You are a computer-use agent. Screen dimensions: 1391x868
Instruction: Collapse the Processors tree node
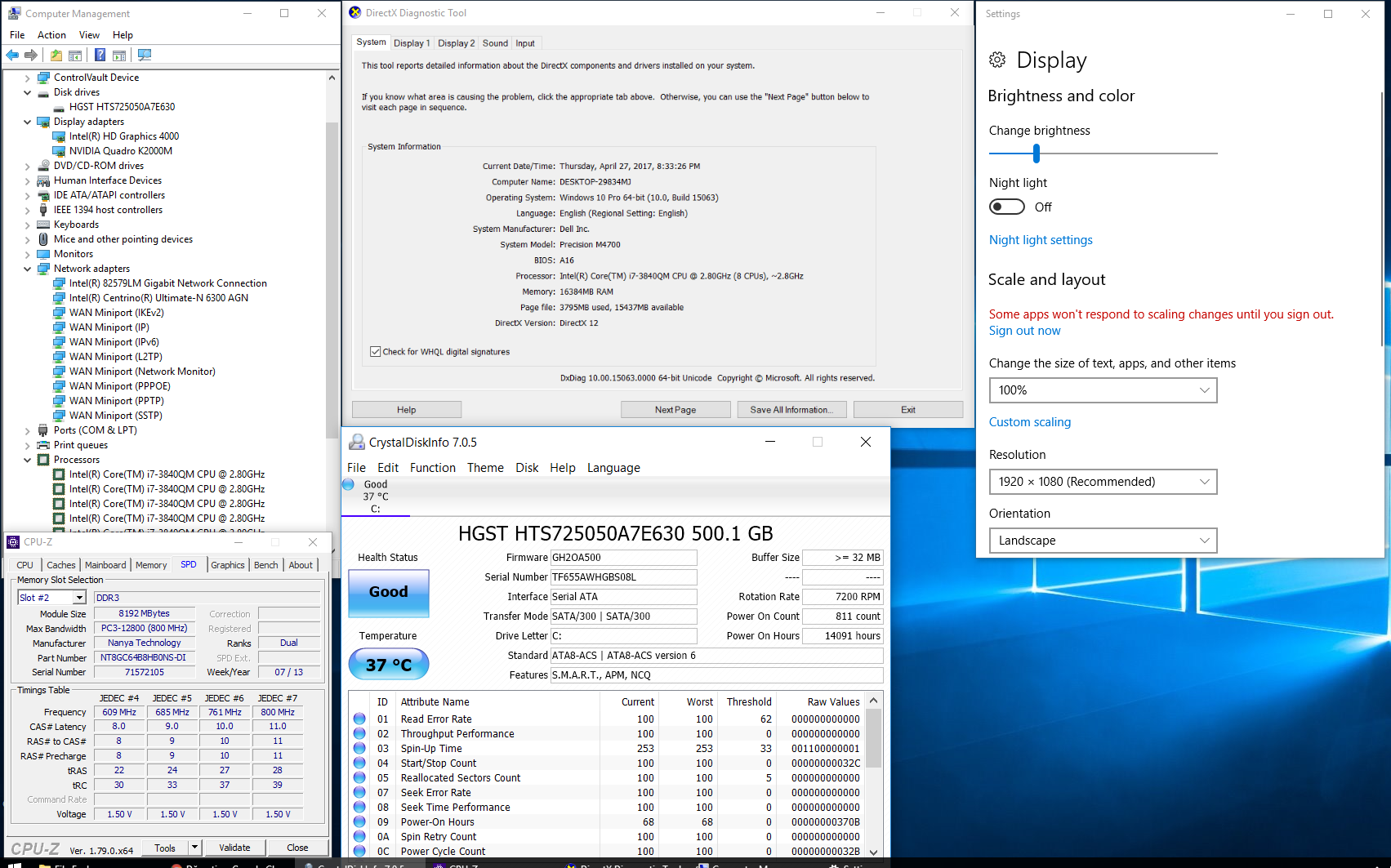(27, 460)
